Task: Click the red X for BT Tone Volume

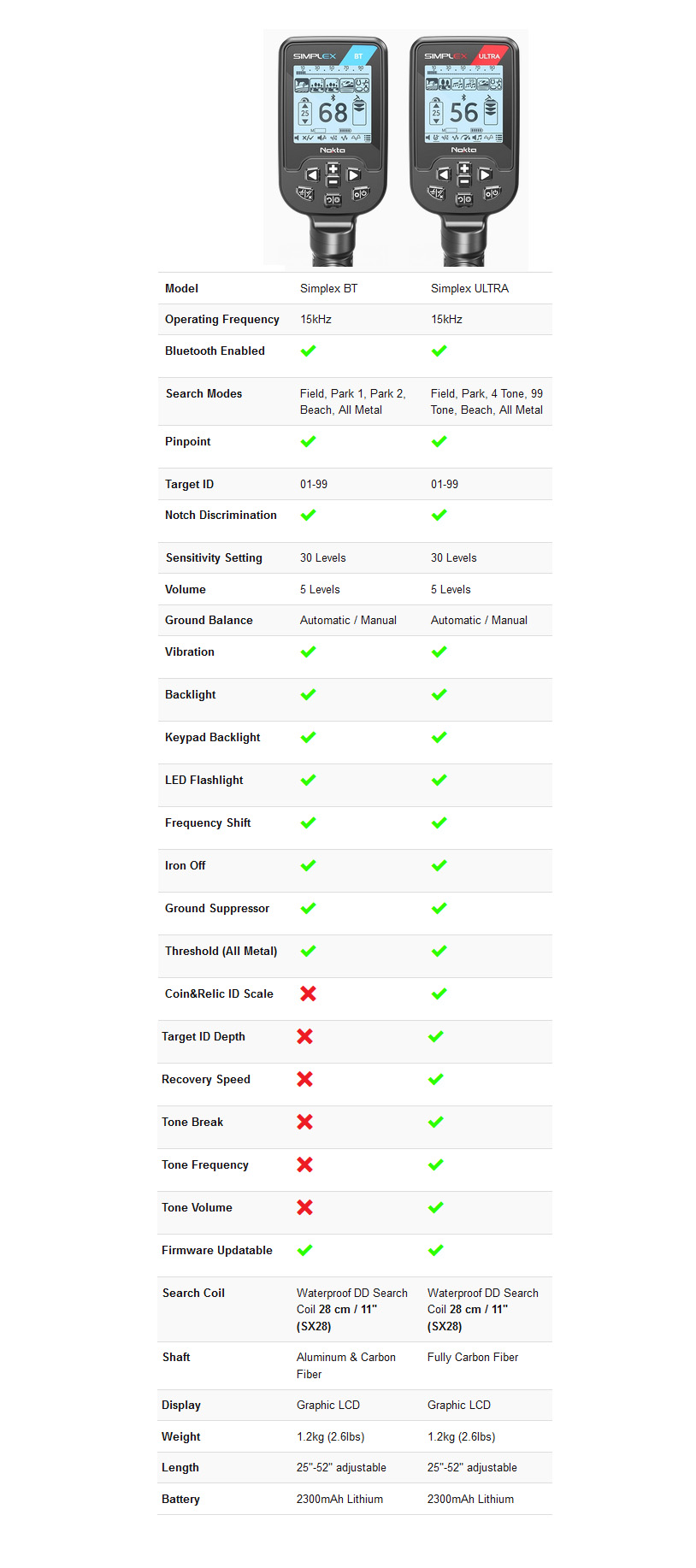Action: coord(305,1207)
